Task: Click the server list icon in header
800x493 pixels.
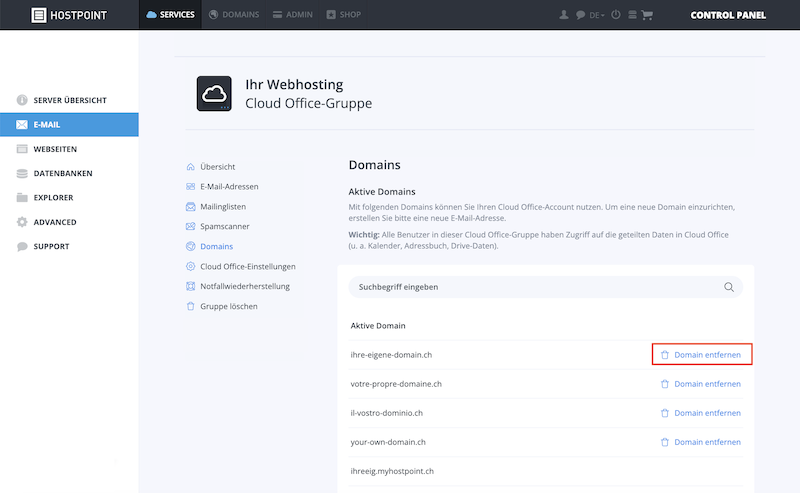Action: point(632,15)
